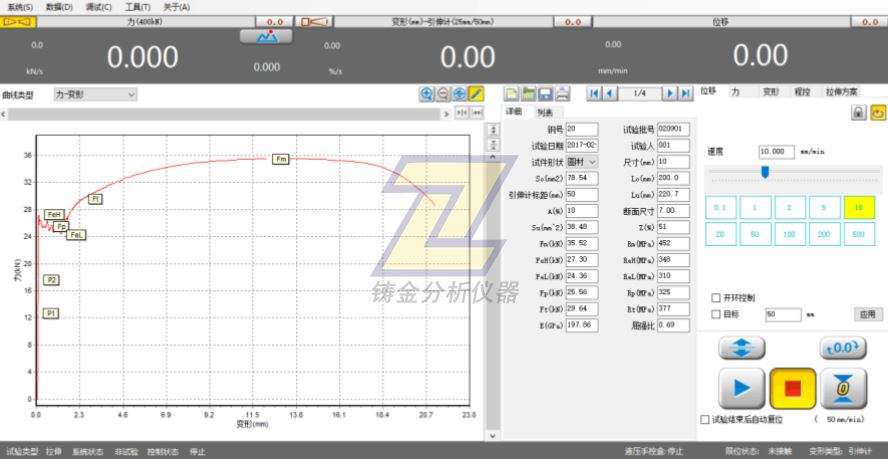
Task: Open the 曲线类型 力-变形 dropdown
Action: click(x=95, y=95)
